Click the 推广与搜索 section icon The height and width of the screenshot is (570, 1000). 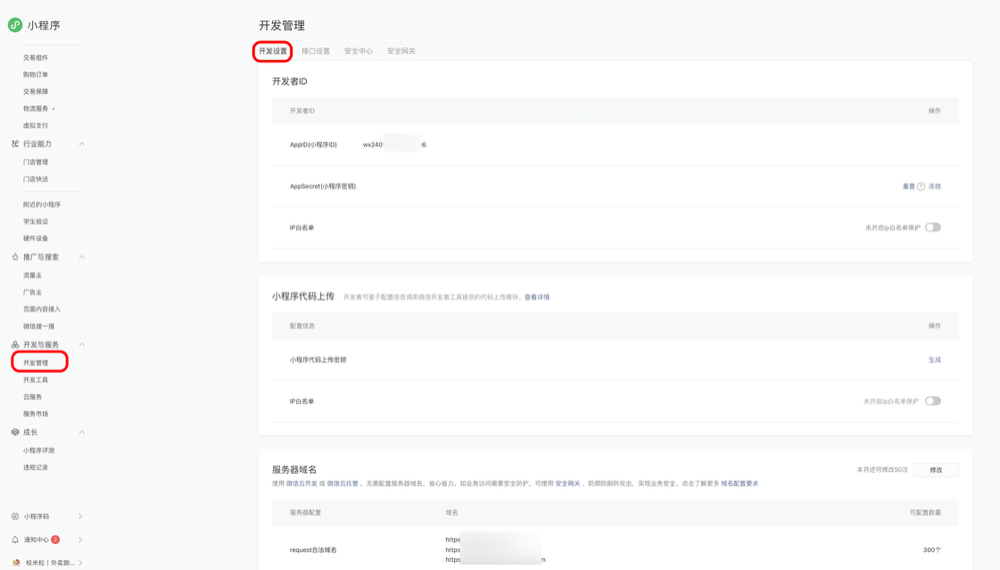pos(14,257)
